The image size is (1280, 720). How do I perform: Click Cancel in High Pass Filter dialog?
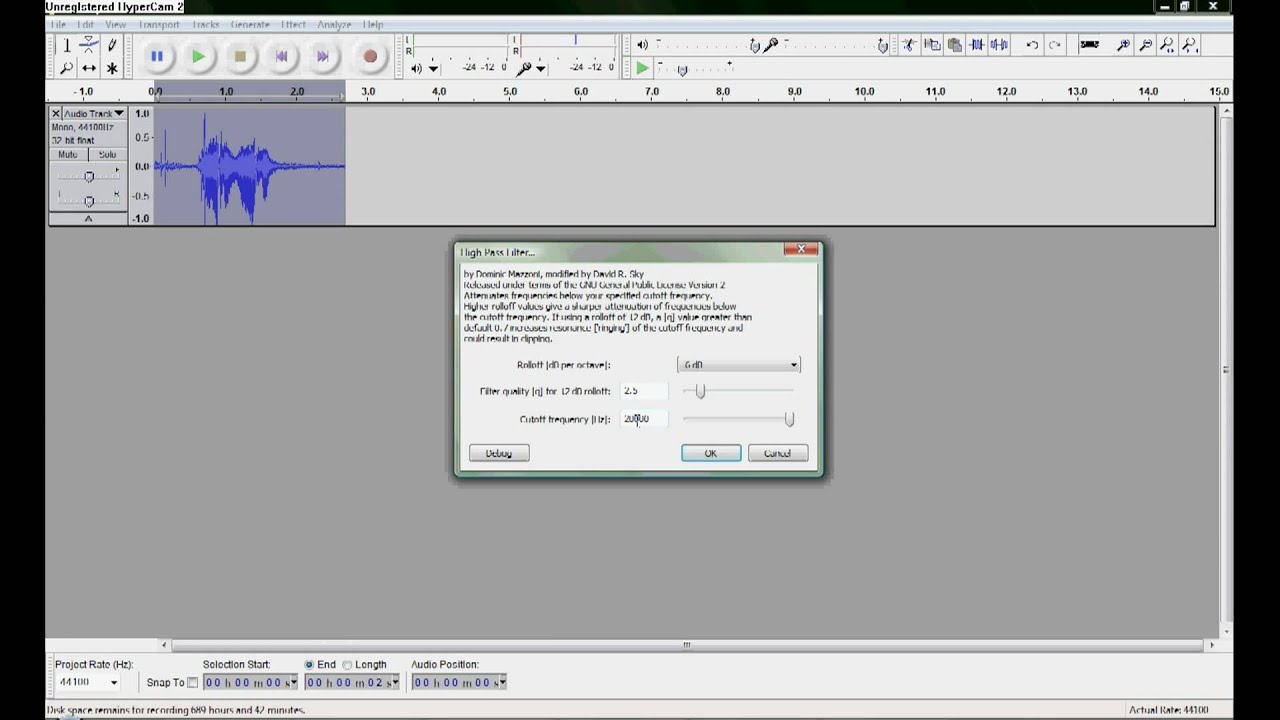pos(778,454)
